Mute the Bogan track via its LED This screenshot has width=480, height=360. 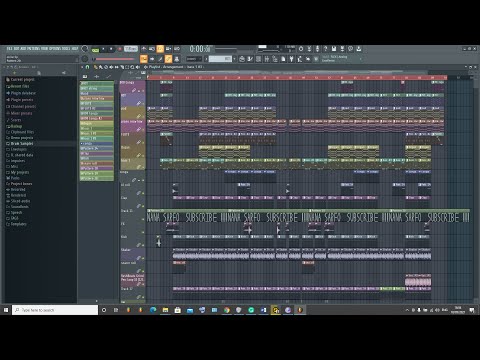pyautogui.click(x=143, y=155)
